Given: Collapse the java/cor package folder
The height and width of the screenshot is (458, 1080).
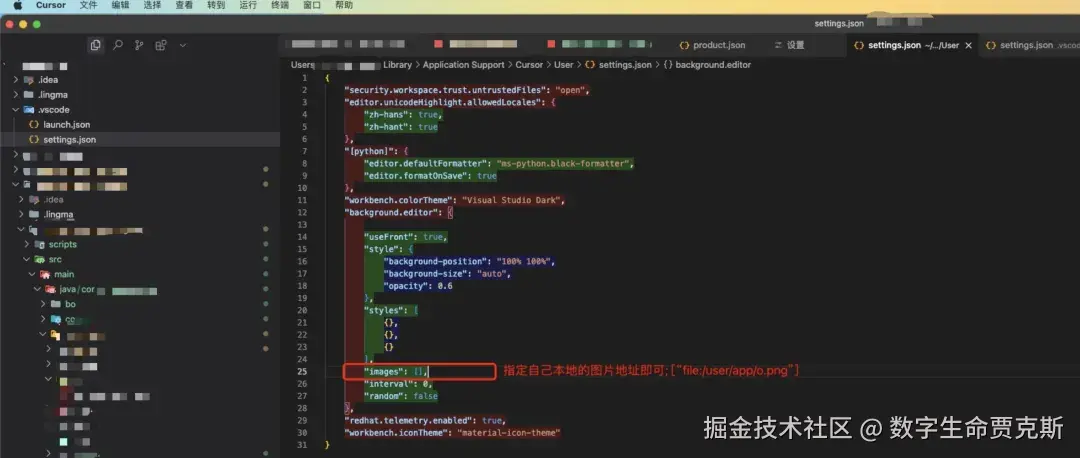Looking at the screenshot, I should coord(38,289).
